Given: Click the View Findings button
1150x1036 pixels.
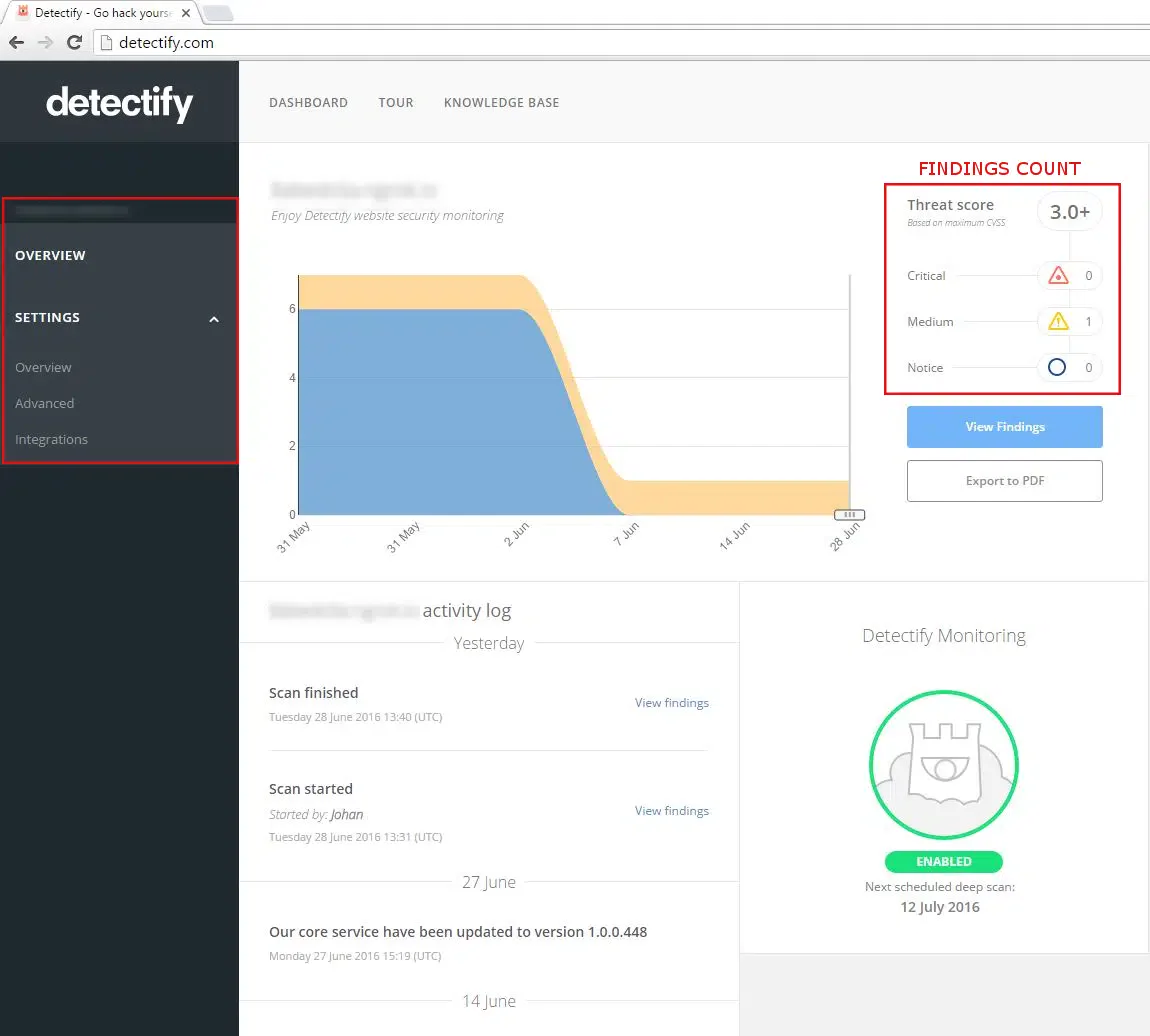Looking at the screenshot, I should pos(1004,427).
